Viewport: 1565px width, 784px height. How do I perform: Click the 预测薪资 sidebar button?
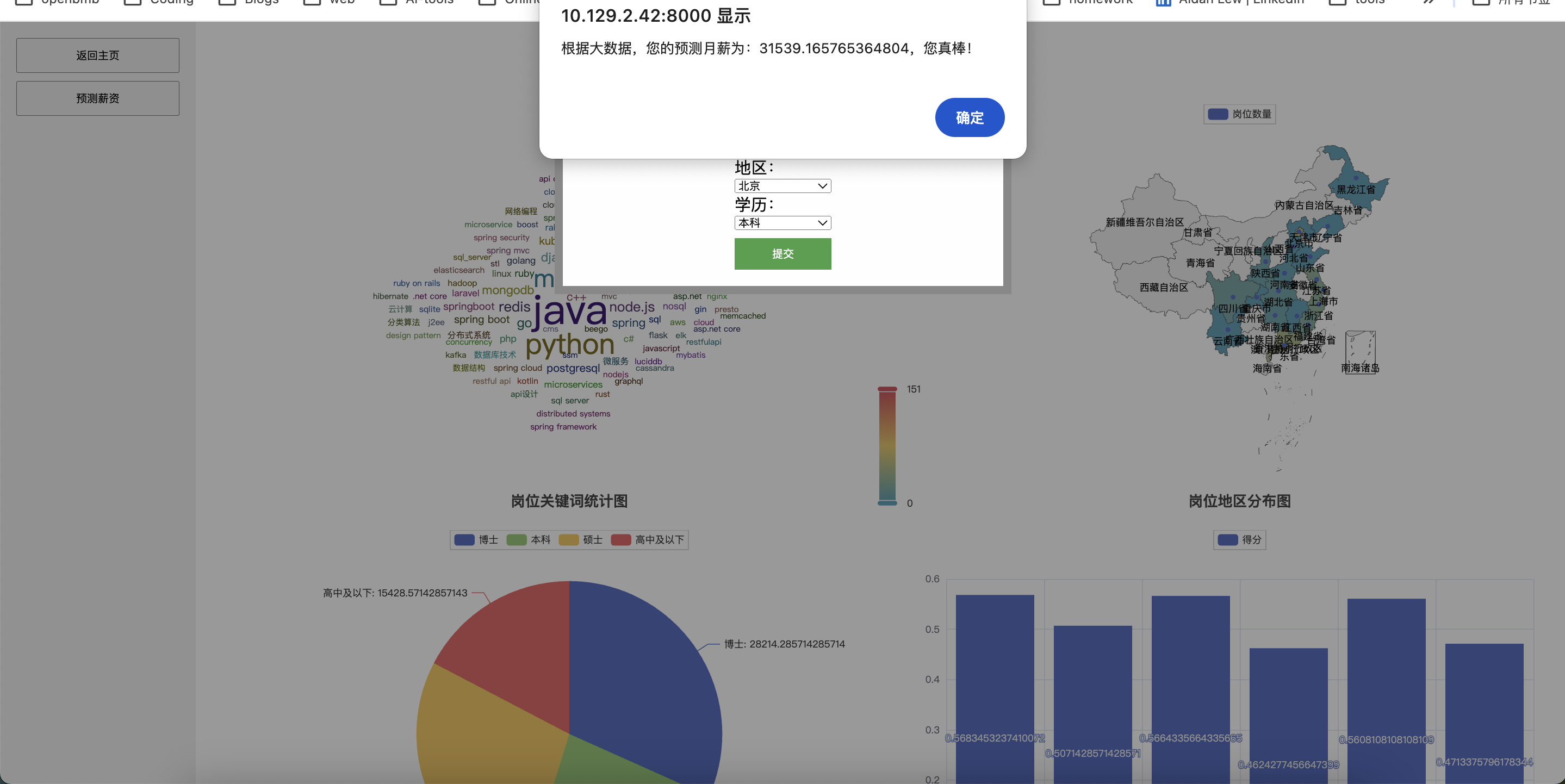98,98
